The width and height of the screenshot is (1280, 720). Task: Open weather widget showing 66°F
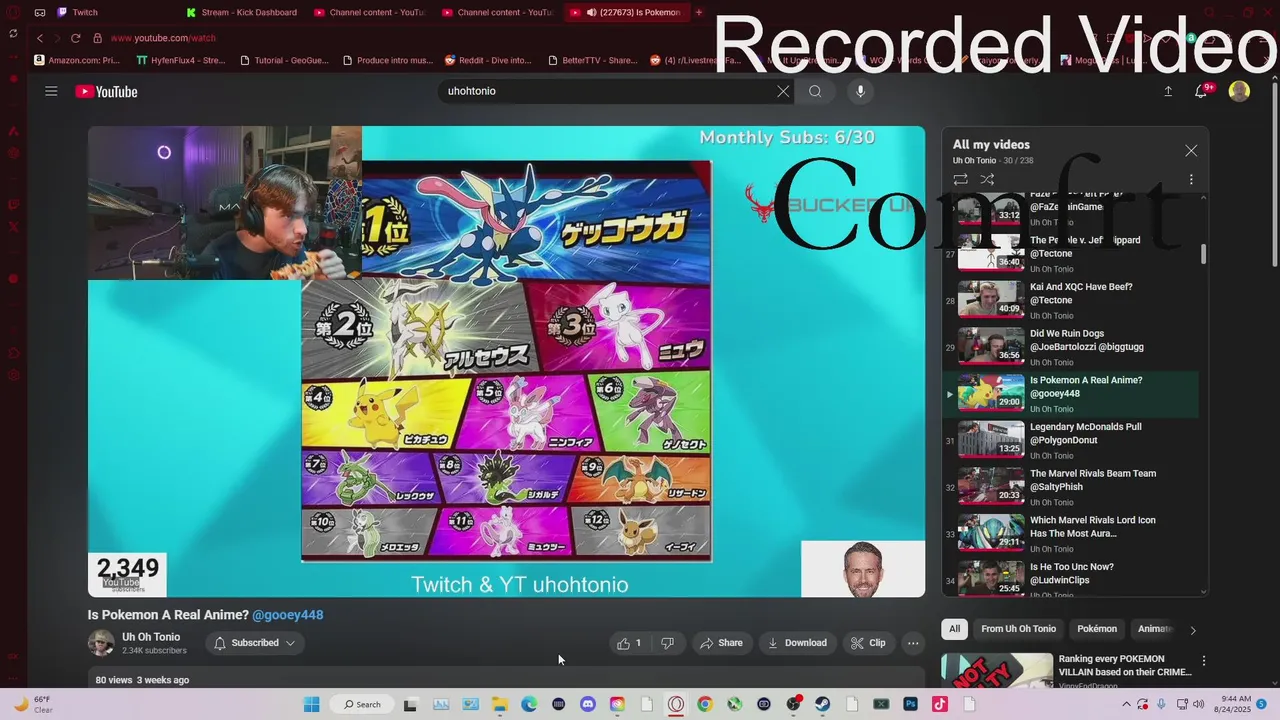pos(32,704)
